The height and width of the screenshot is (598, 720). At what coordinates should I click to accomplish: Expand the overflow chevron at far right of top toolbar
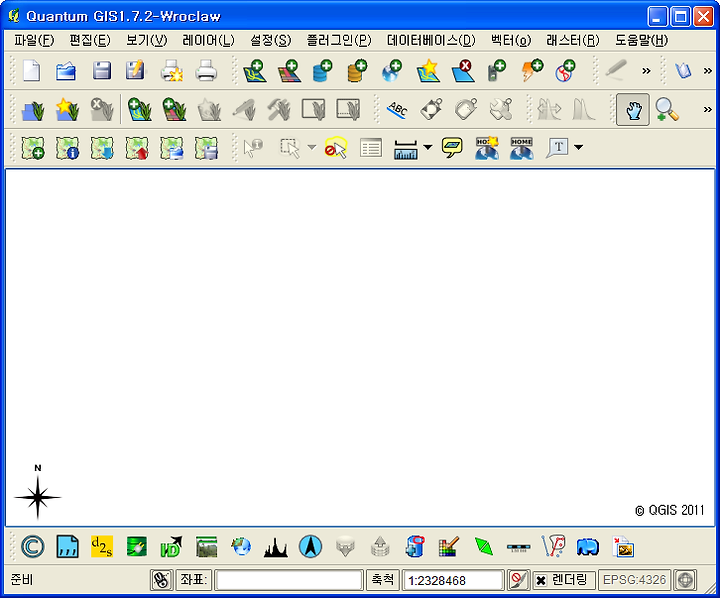pos(708,71)
